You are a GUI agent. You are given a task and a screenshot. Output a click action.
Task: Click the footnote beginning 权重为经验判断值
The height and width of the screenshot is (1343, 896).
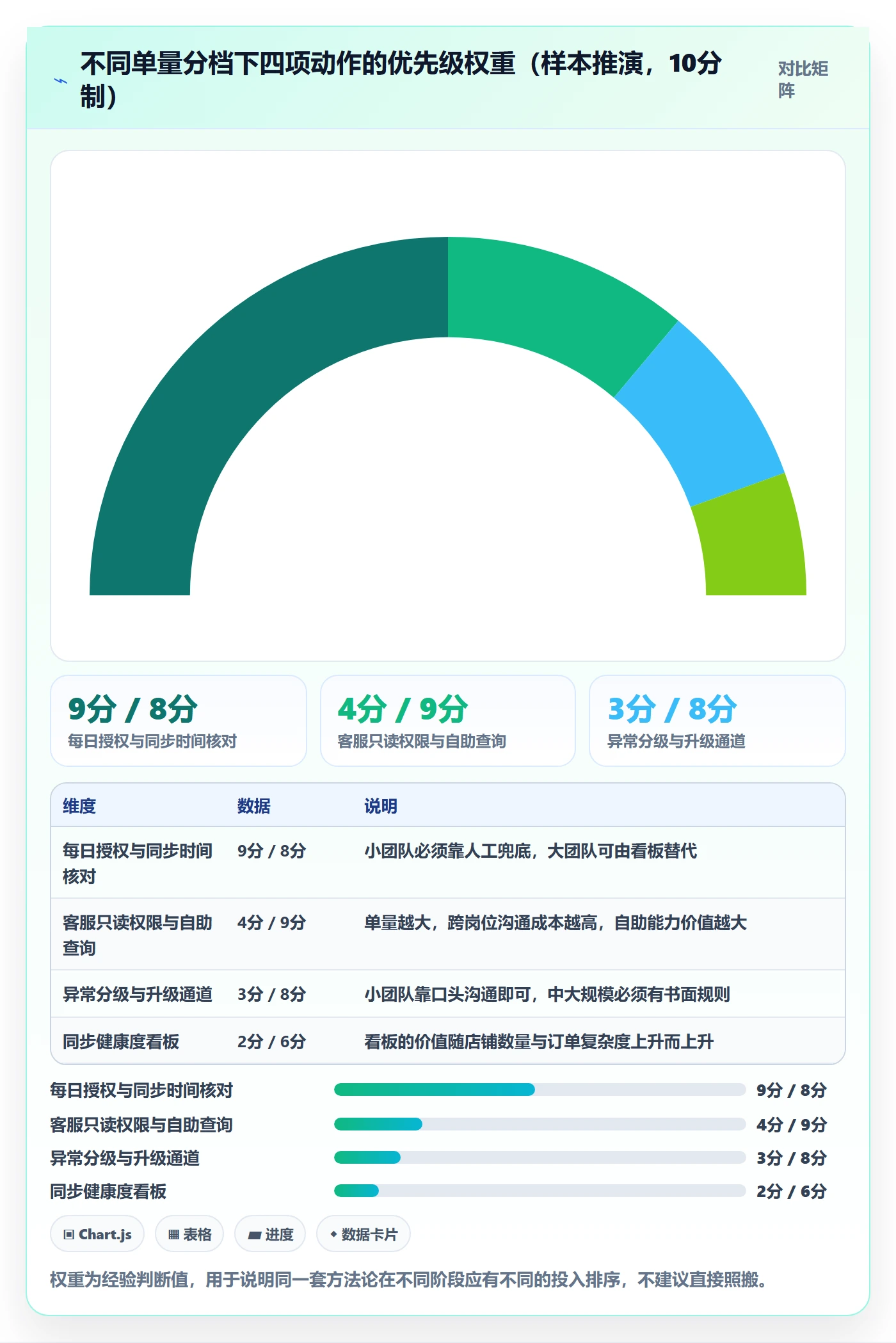(x=408, y=1280)
